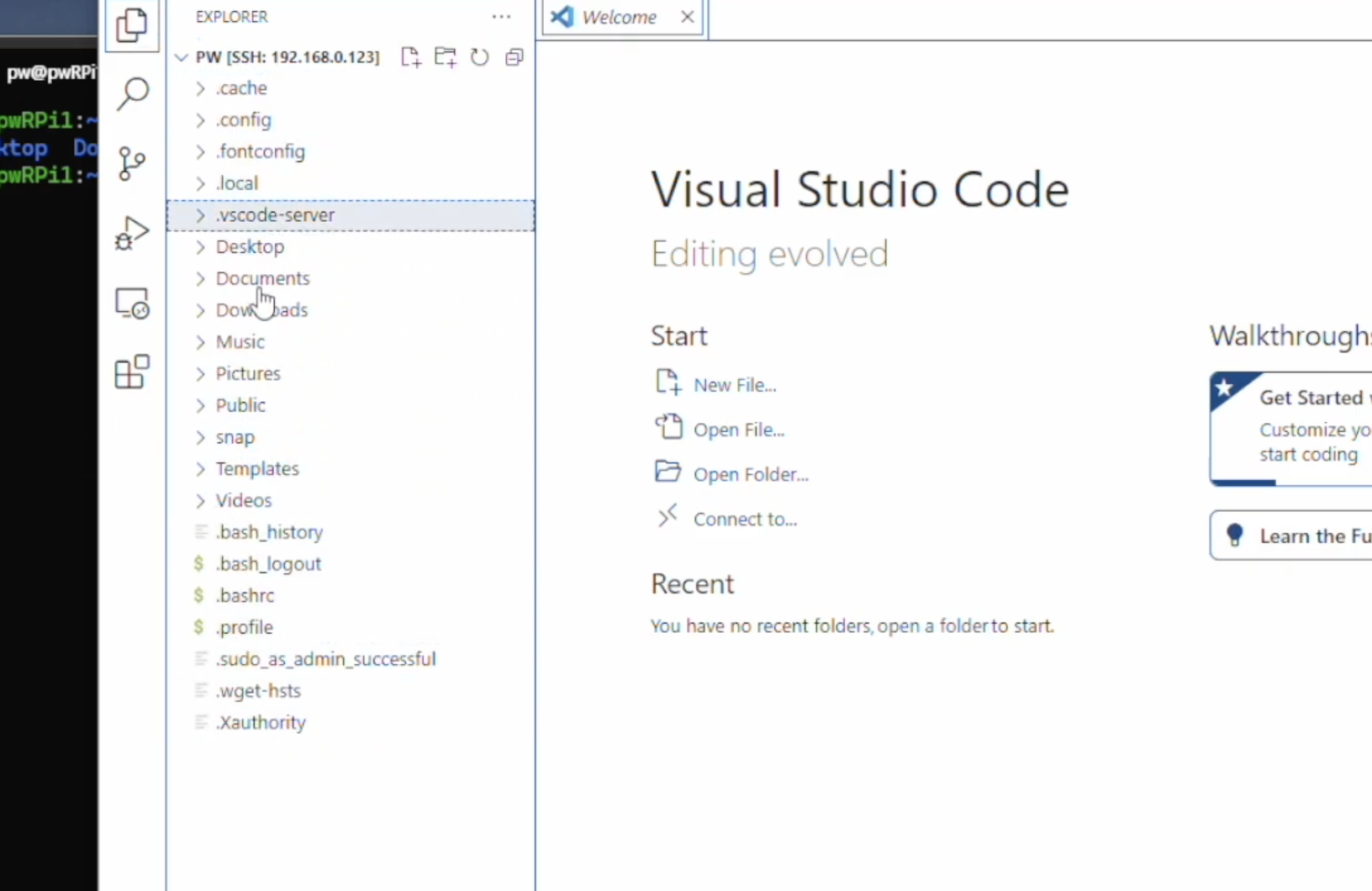Viewport: 1372px width, 891px height.
Task: Expand the .vscode-server folder
Action: (351, 215)
